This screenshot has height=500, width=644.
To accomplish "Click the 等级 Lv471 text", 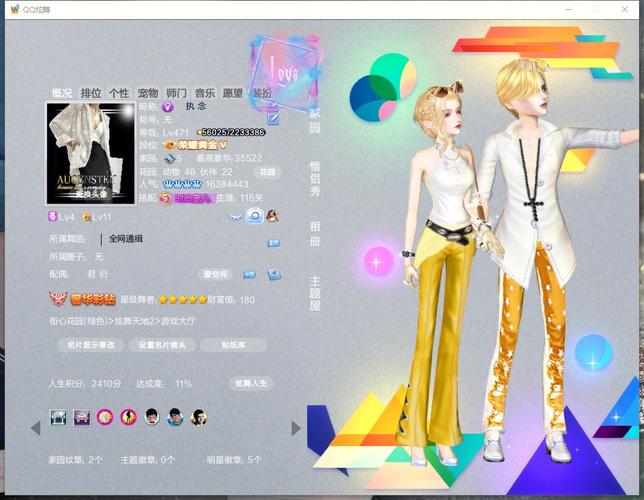I will [164, 133].
